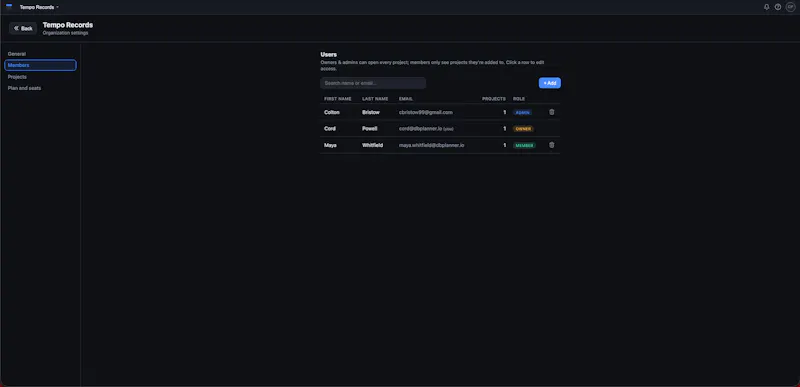Viewport: 800px width, 387px height.
Task: Click email cbristow99@gmail.com
Action: (x=426, y=112)
